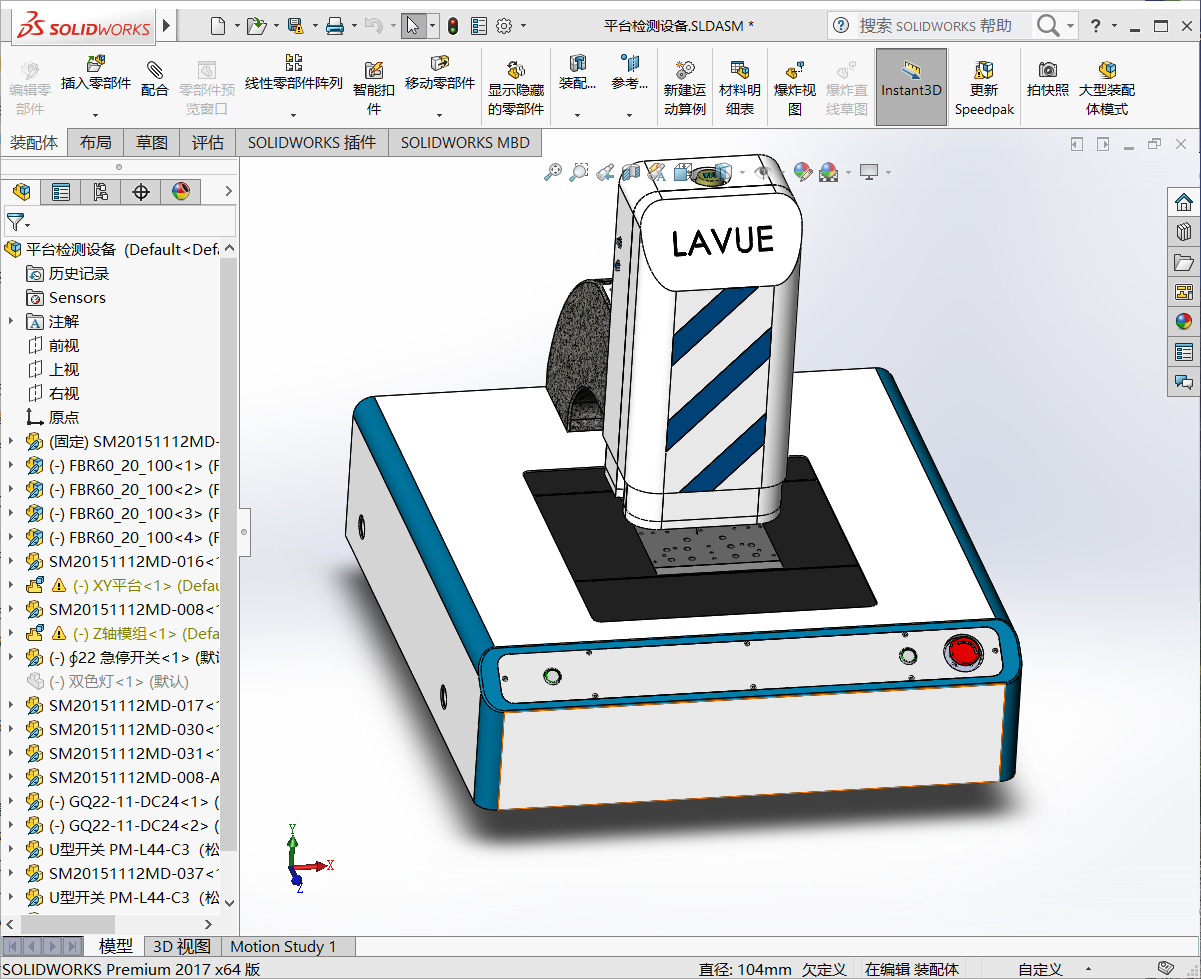Screen dimensions: 1201x979
Task: Toggle 大型装配体模式 large assembly mode
Action: (x=1107, y=88)
